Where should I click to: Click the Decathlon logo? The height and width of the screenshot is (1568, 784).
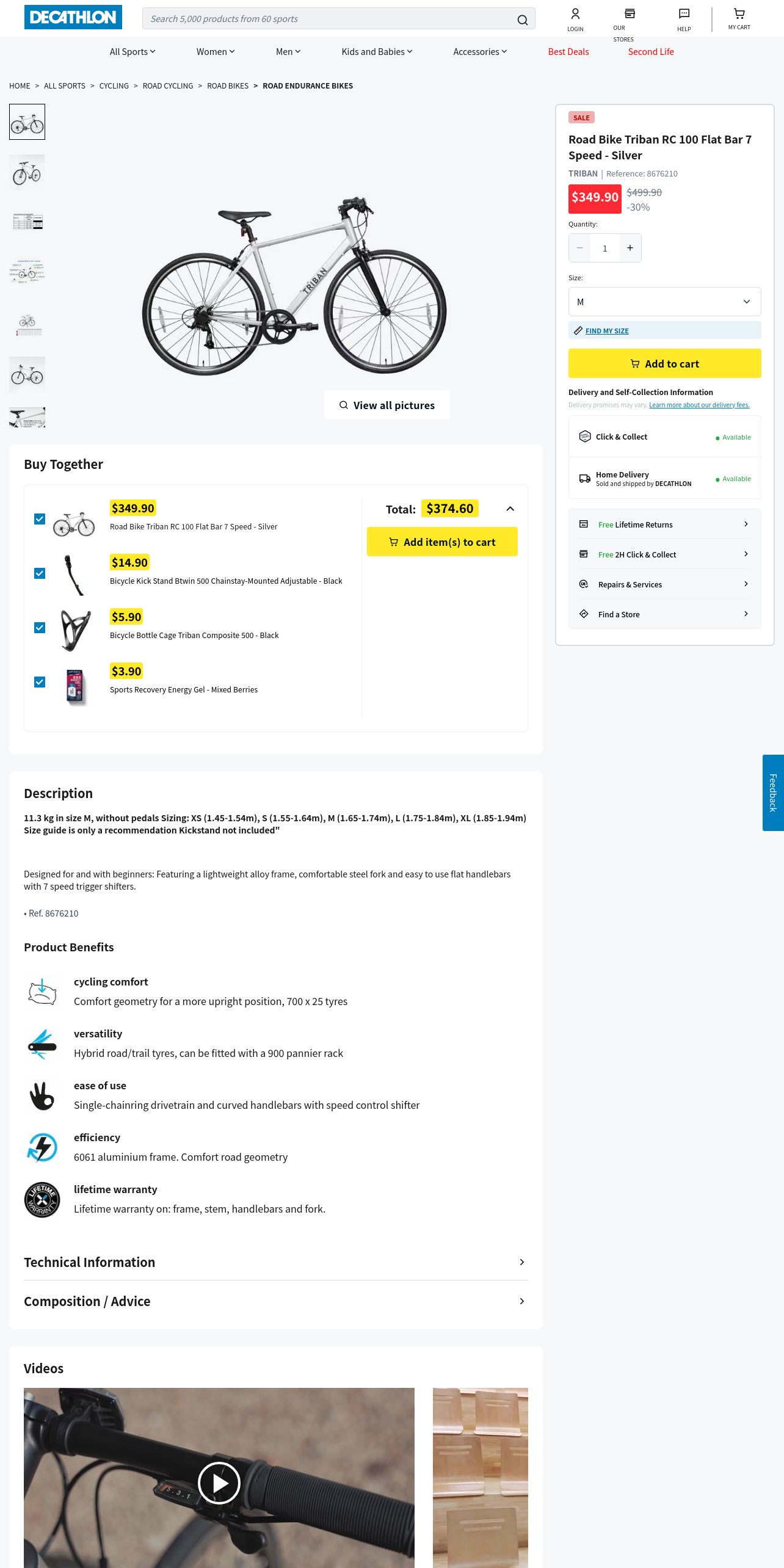[x=73, y=17]
